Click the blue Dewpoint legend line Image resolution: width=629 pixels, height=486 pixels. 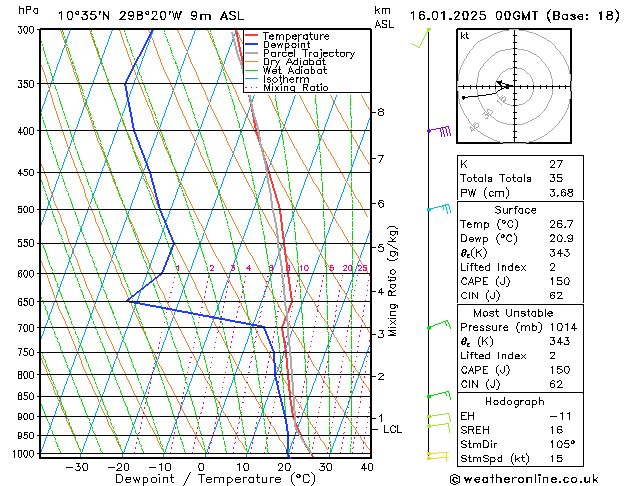(x=251, y=45)
